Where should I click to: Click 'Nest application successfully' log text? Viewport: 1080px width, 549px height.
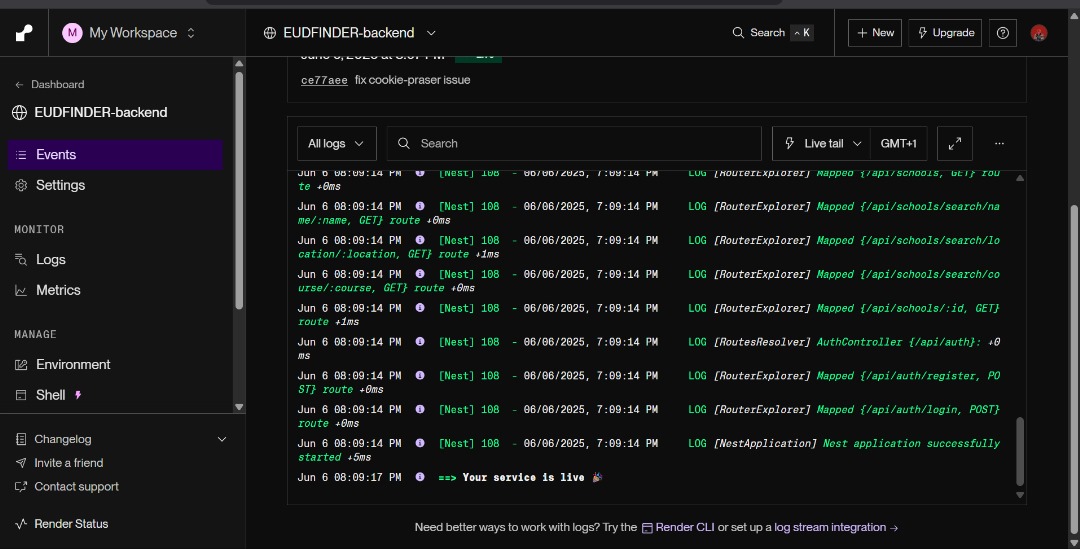tap(911, 444)
